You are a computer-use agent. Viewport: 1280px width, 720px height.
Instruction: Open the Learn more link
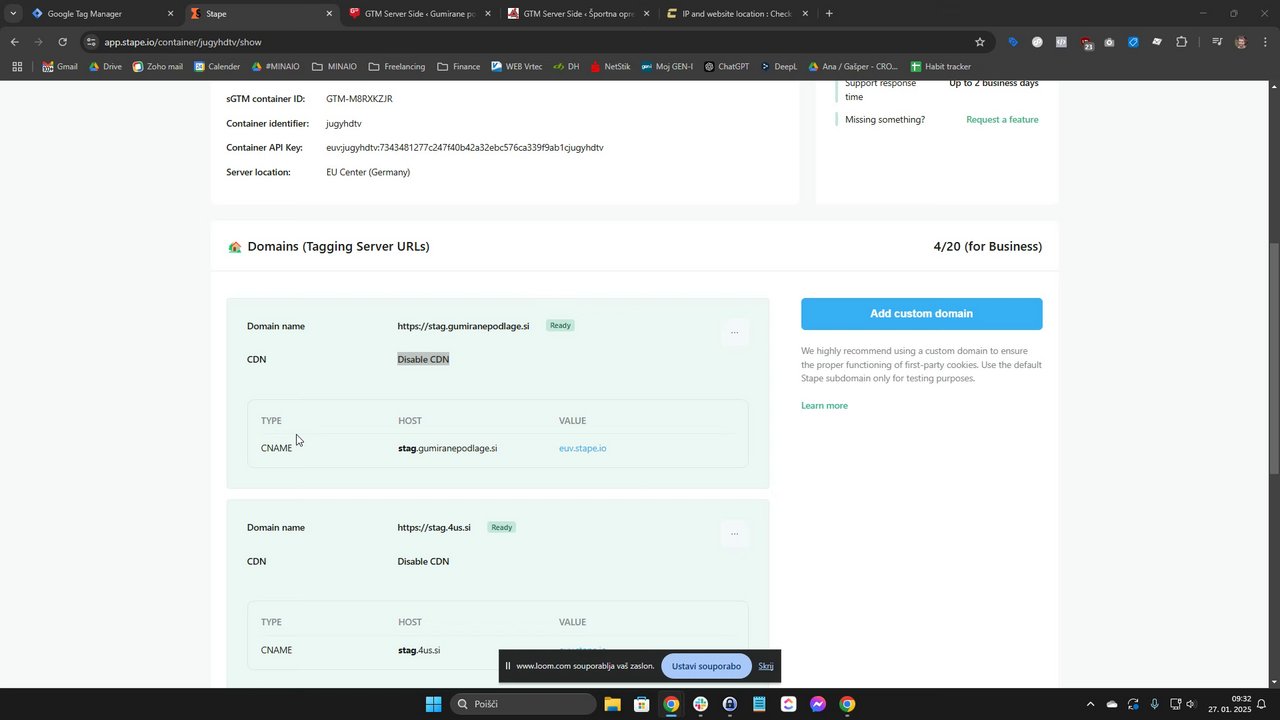click(824, 405)
